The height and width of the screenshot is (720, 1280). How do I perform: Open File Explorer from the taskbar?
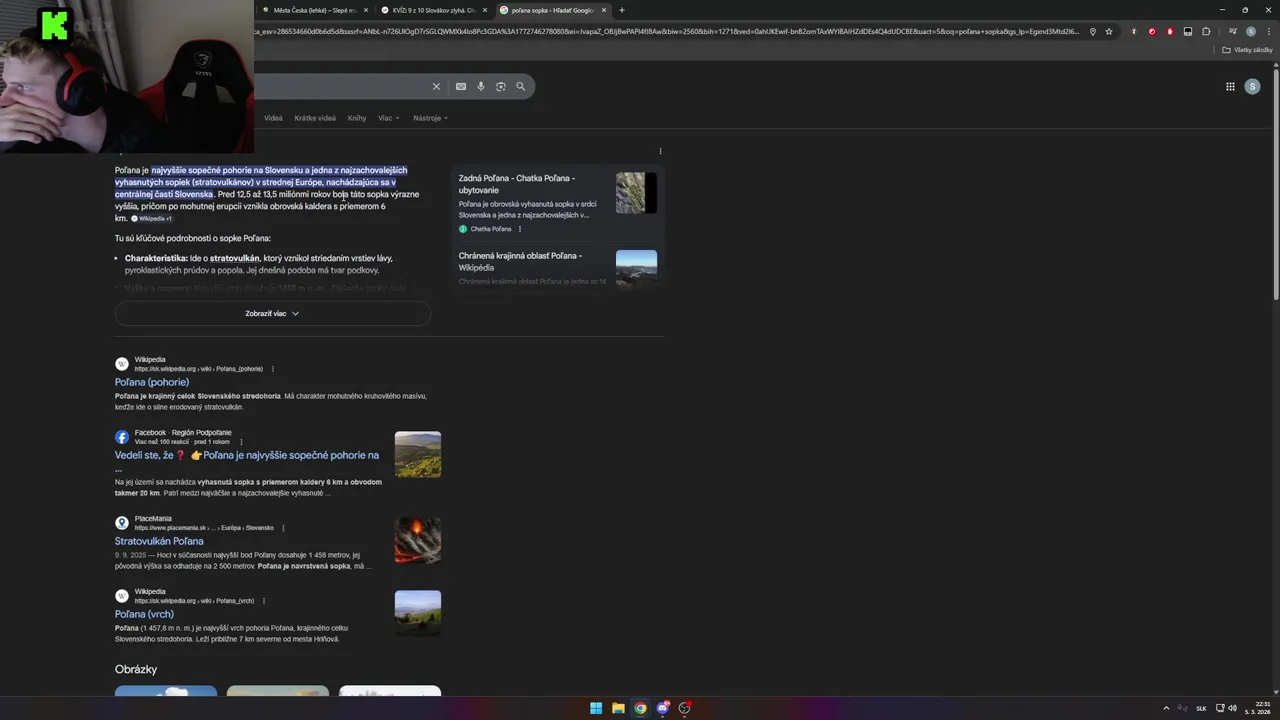point(618,708)
